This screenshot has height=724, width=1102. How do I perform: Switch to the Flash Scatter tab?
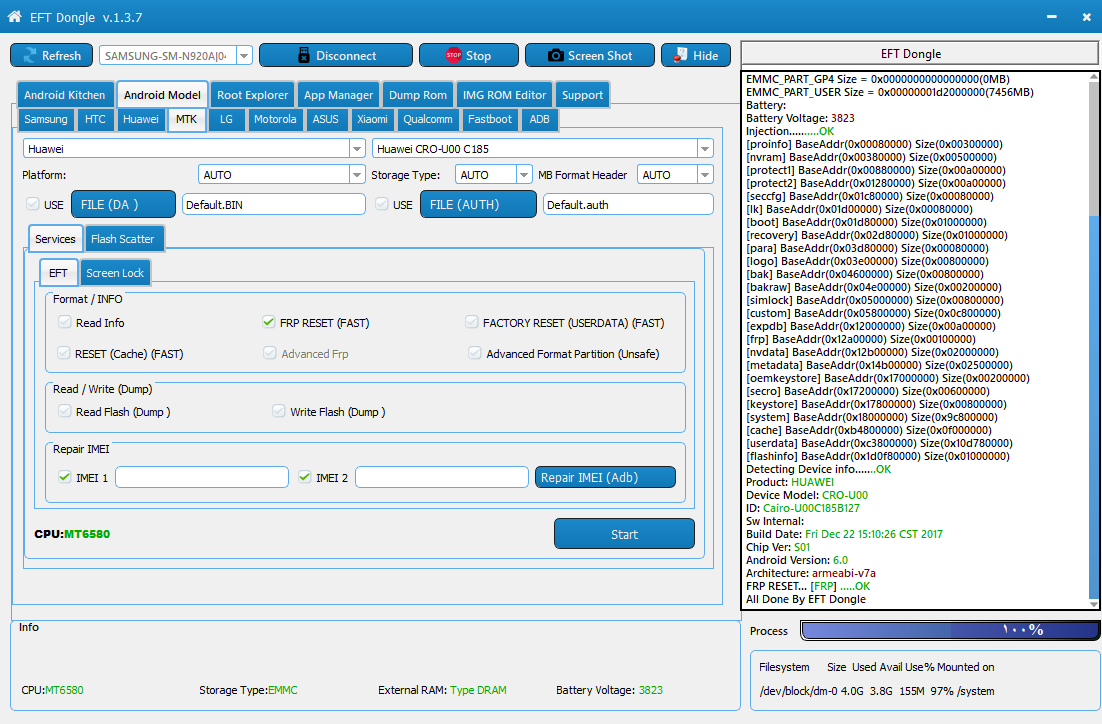tap(122, 239)
